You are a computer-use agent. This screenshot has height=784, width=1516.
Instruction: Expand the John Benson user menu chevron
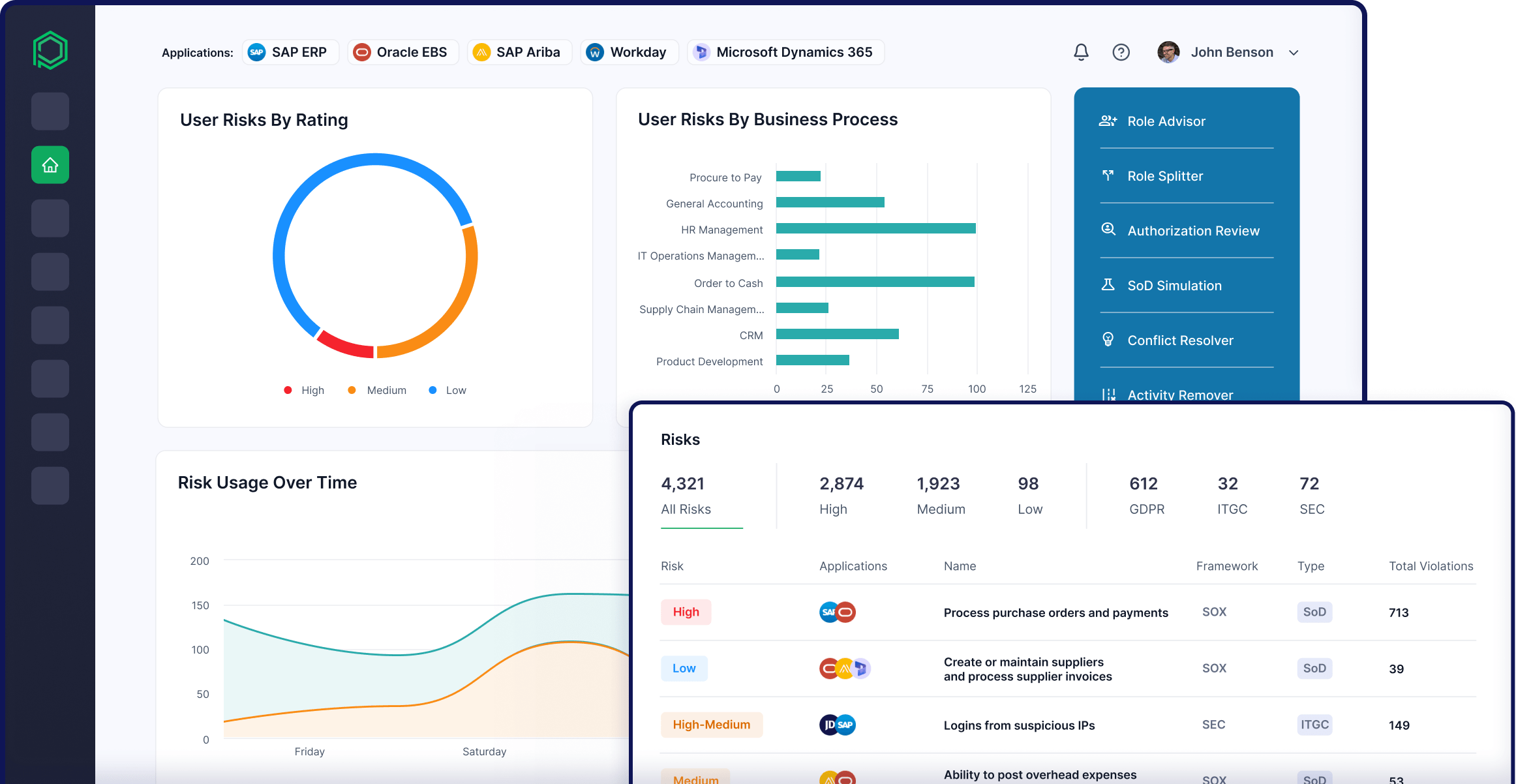[x=1294, y=53]
